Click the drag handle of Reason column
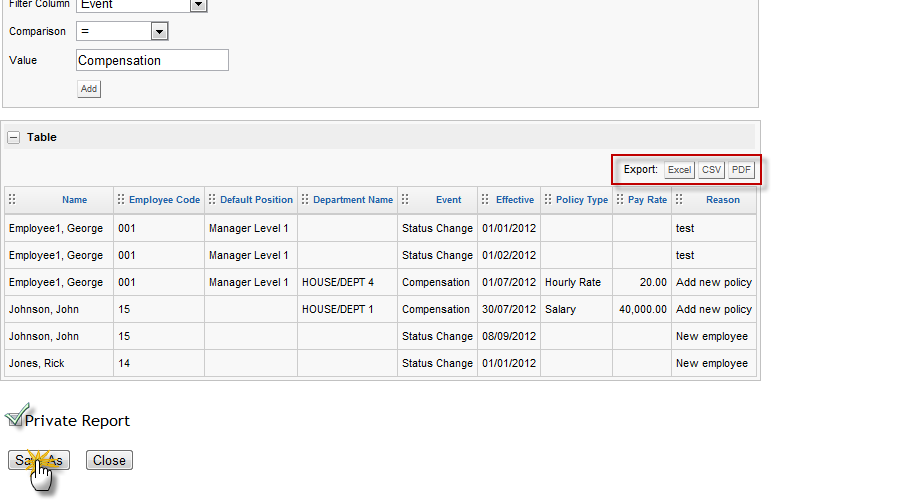The height and width of the screenshot is (500, 900). coord(679,199)
